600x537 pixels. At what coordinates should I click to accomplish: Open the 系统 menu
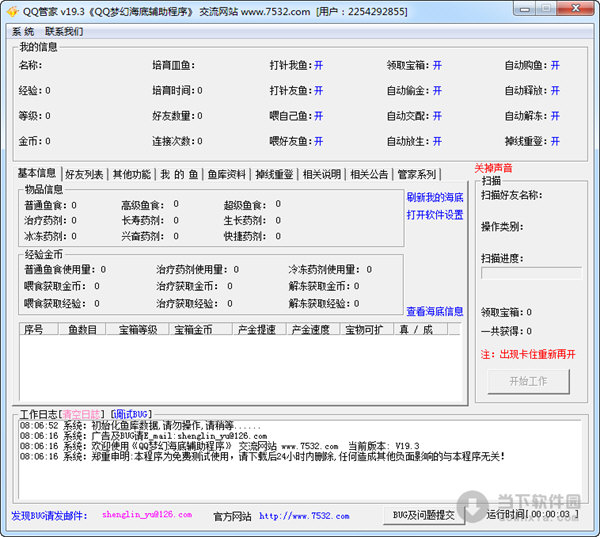[x=23, y=31]
